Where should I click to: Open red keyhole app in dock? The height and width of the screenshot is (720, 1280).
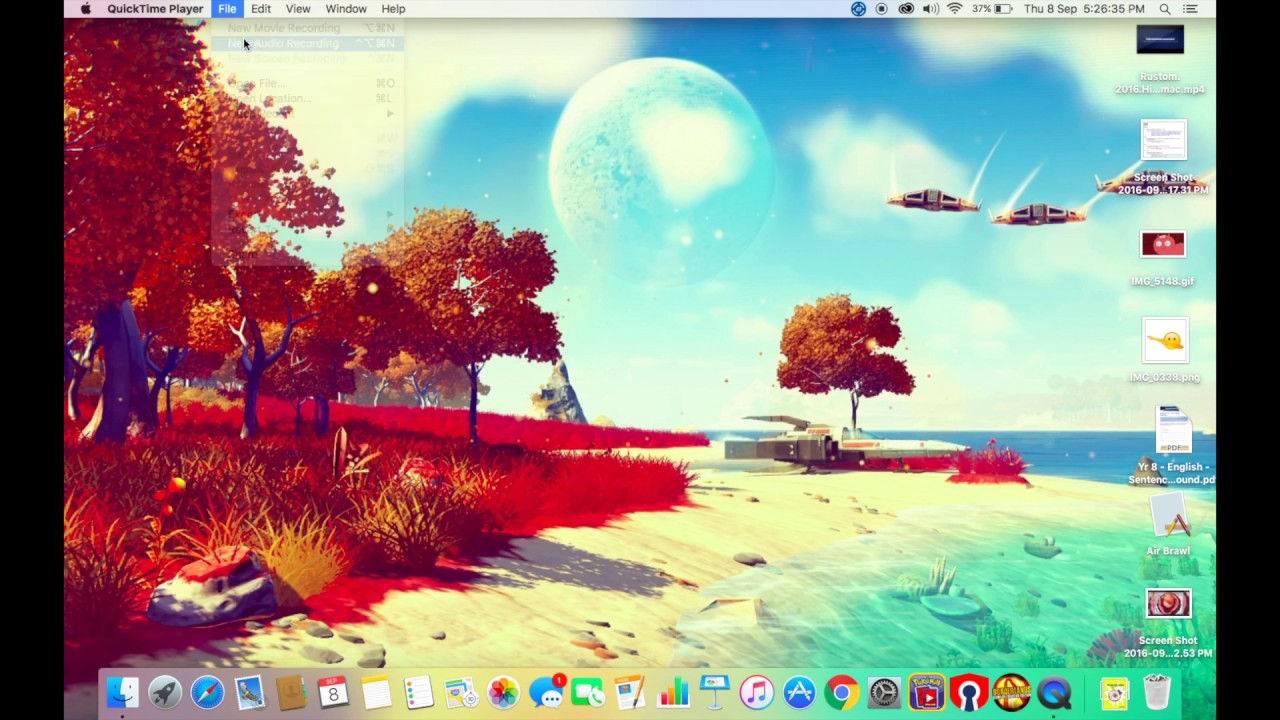[969, 692]
